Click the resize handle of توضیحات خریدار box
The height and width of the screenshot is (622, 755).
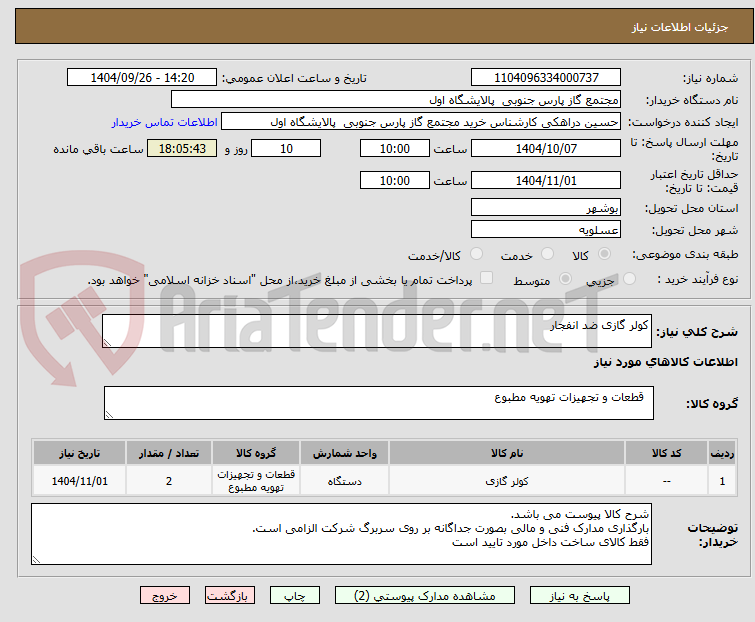coord(37,559)
